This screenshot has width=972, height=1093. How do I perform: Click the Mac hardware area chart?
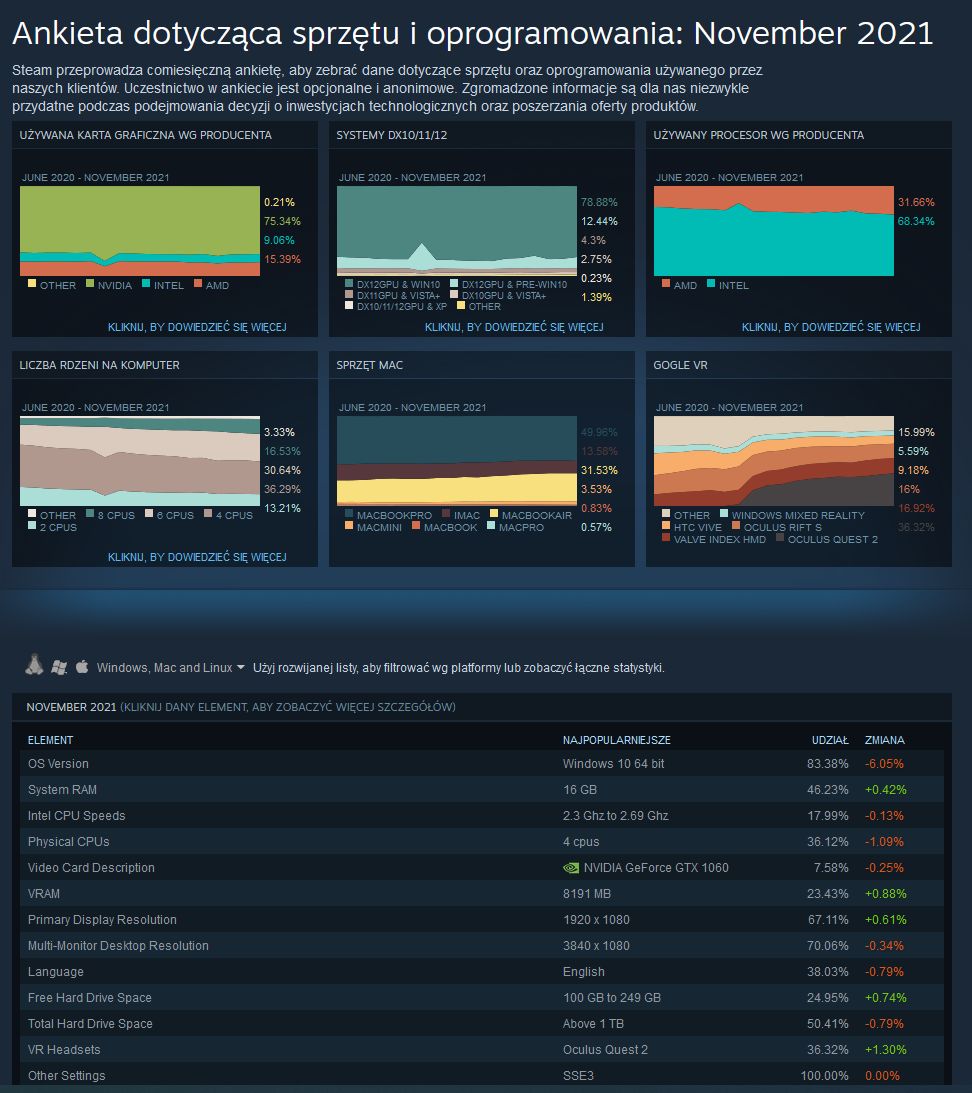[x=457, y=461]
